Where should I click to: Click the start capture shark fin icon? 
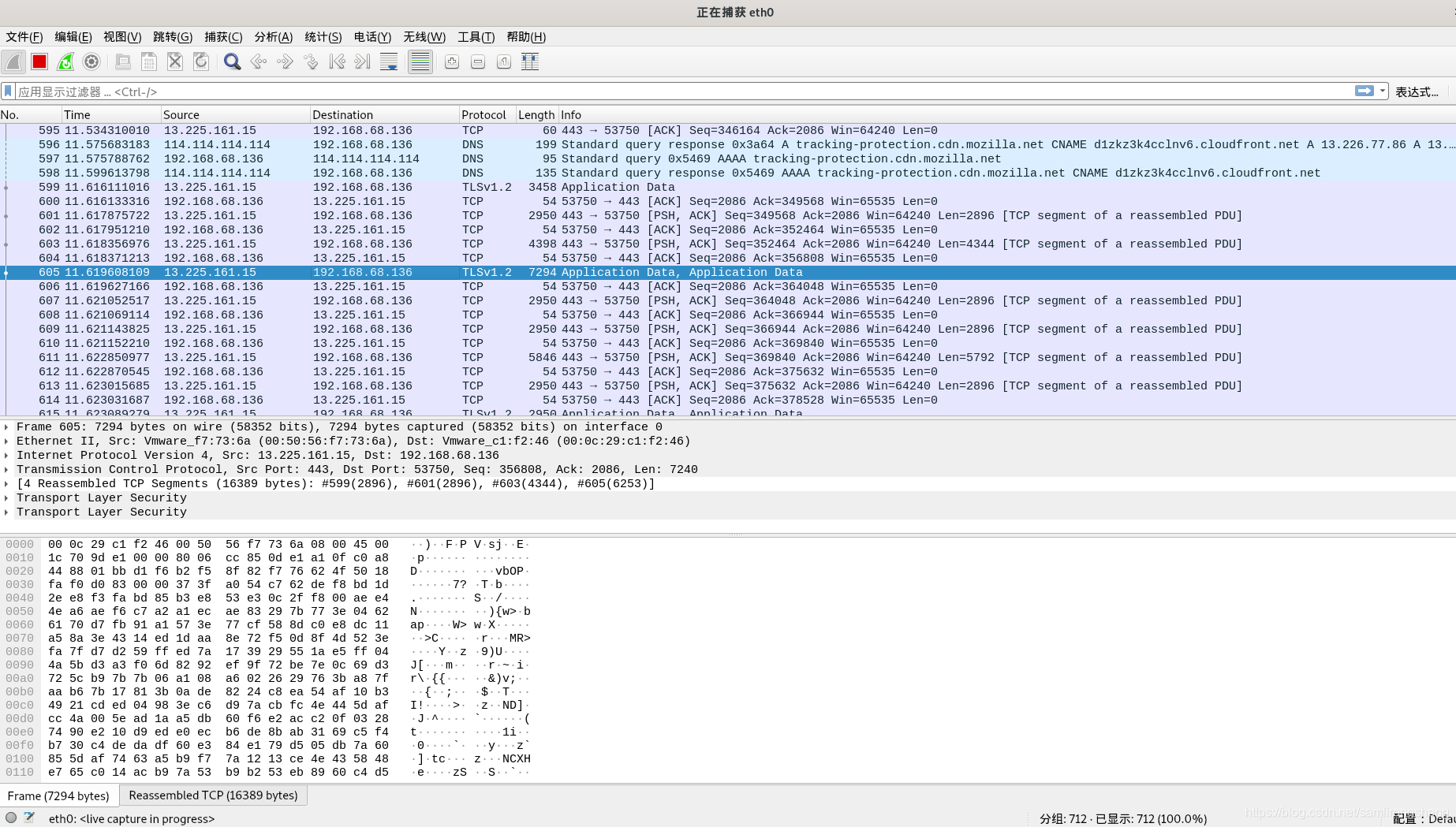pyautogui.click(x=13, y=61)
